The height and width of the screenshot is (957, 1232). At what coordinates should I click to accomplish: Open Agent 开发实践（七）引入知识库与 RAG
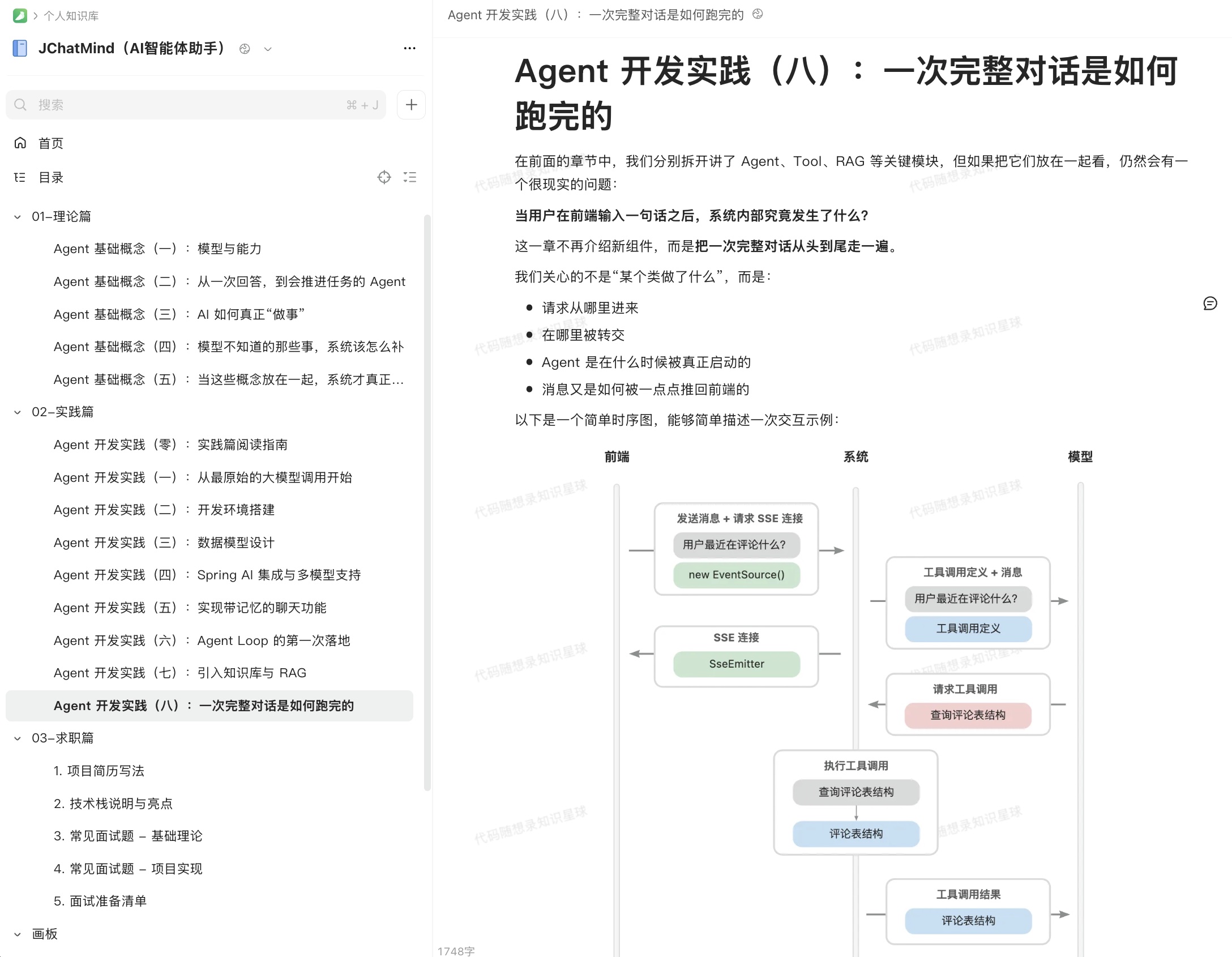pos(180,673)
